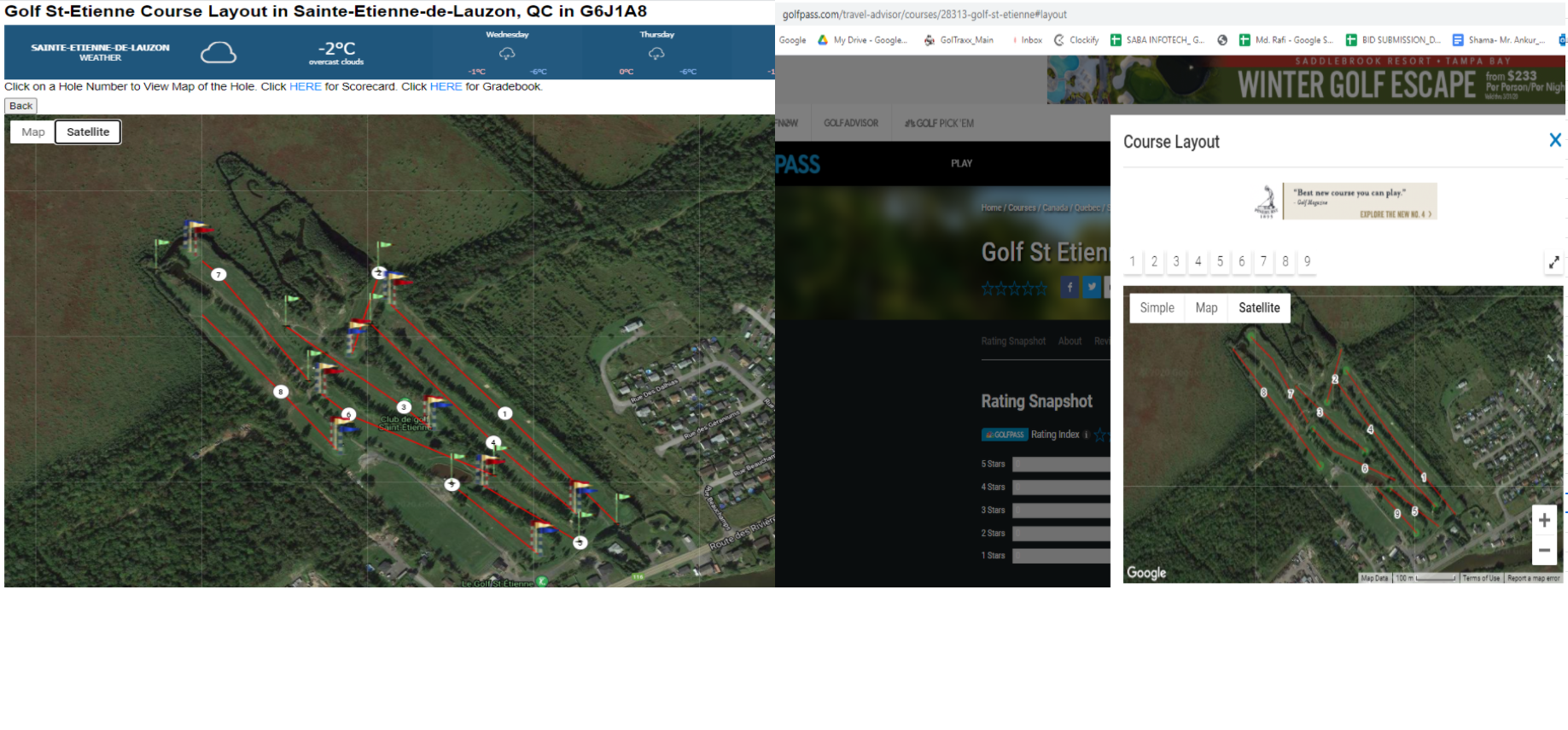Select Simple view in Course Layout map
The width and height of the screenshot is (1568, 730).
(1157, 308)
